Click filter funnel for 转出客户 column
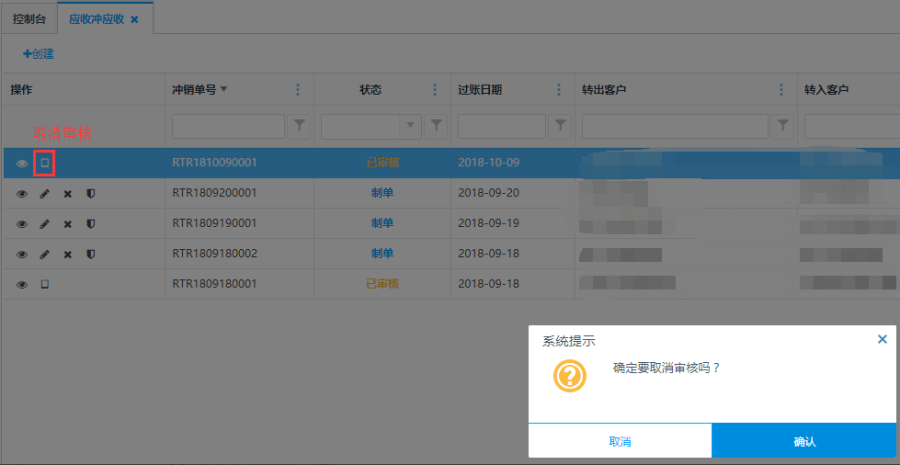 [784, 126]
